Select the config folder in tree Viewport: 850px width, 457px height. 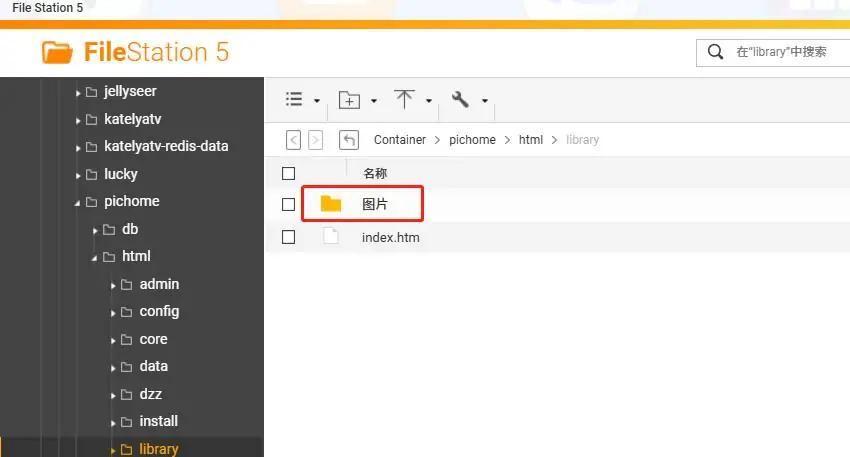[x=159, y=311]
